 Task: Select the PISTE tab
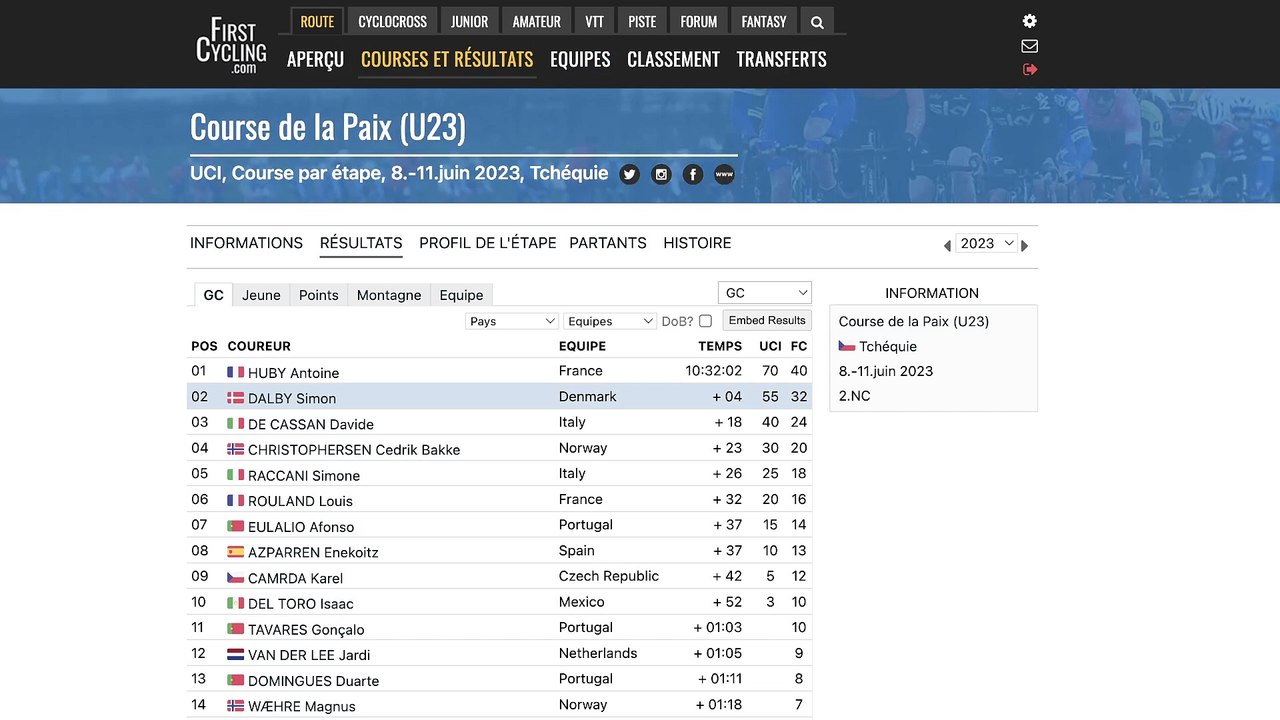click(642, 21)
